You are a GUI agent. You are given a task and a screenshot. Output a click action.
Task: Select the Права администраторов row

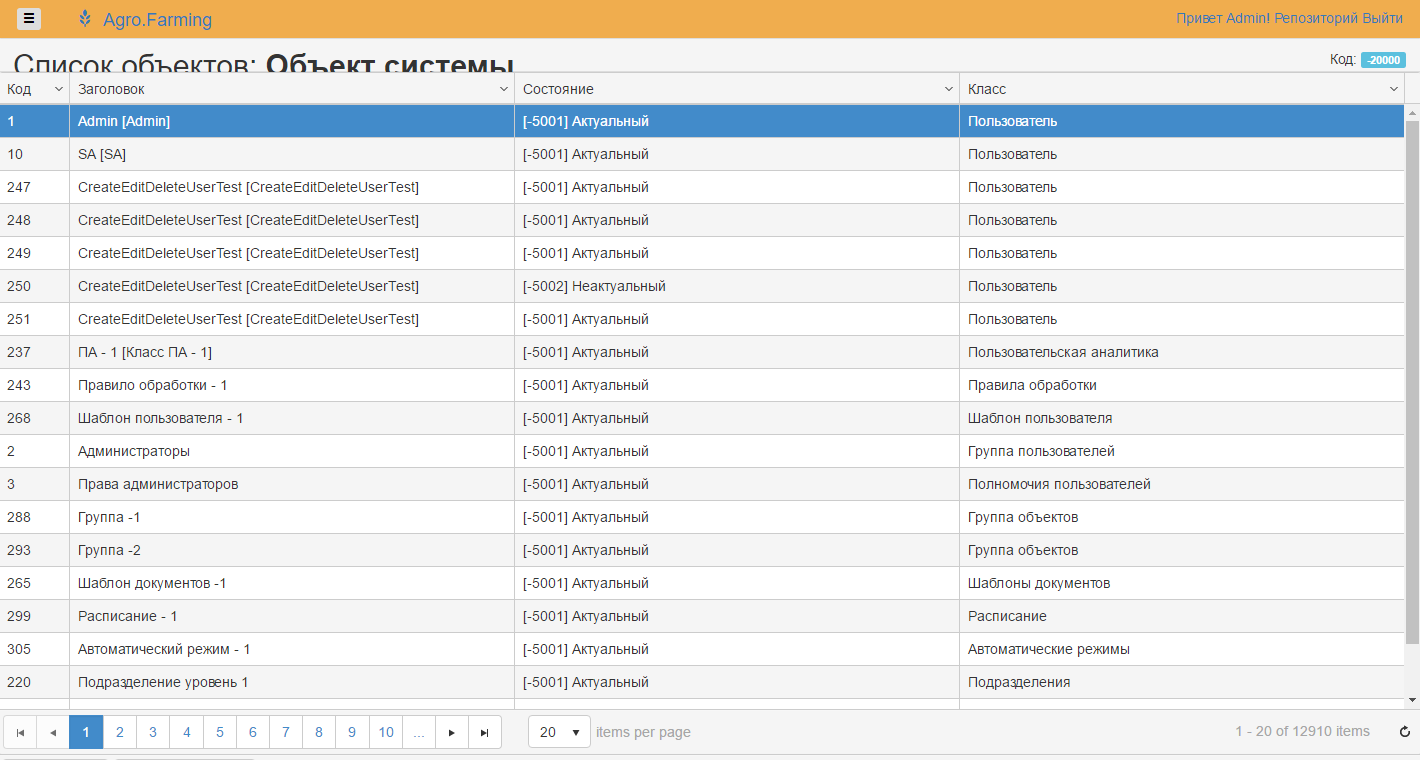pos(702,484)
